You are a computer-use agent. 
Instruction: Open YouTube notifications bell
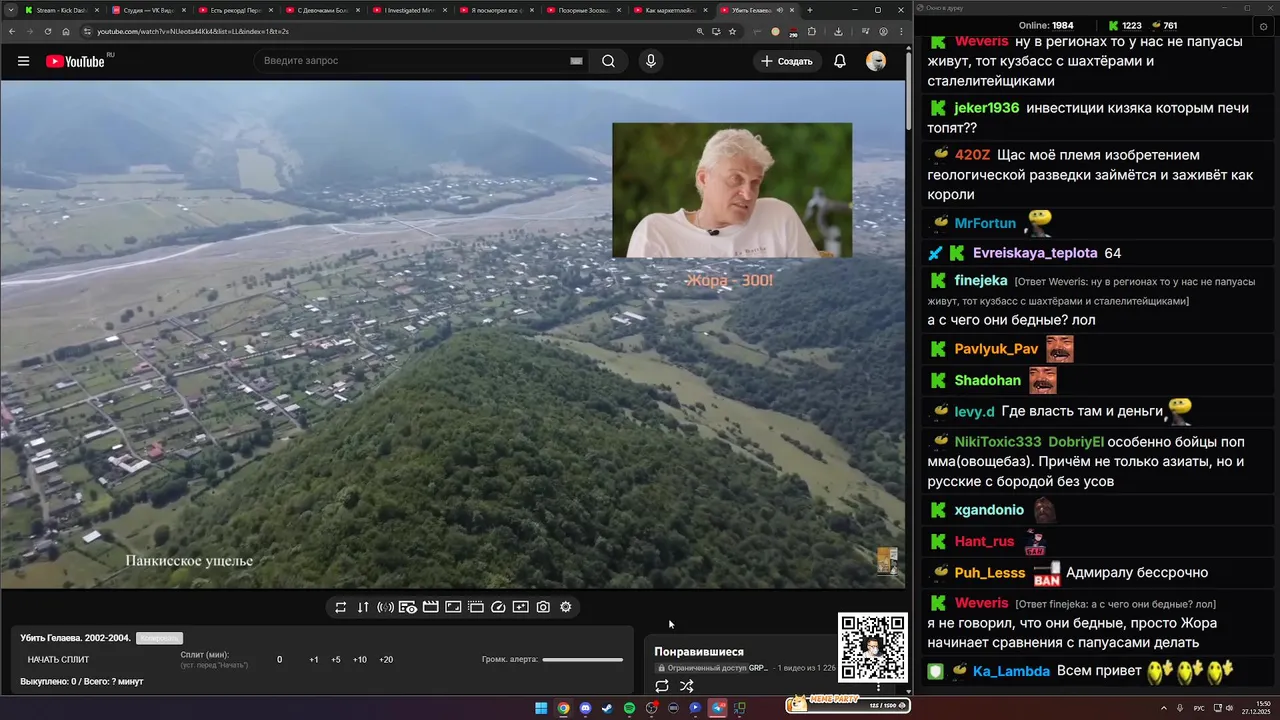840,61
